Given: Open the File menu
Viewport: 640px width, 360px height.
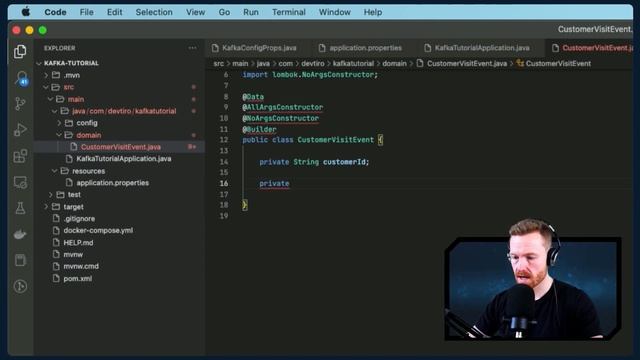Looking at the screenshot, I should (87, 12).
